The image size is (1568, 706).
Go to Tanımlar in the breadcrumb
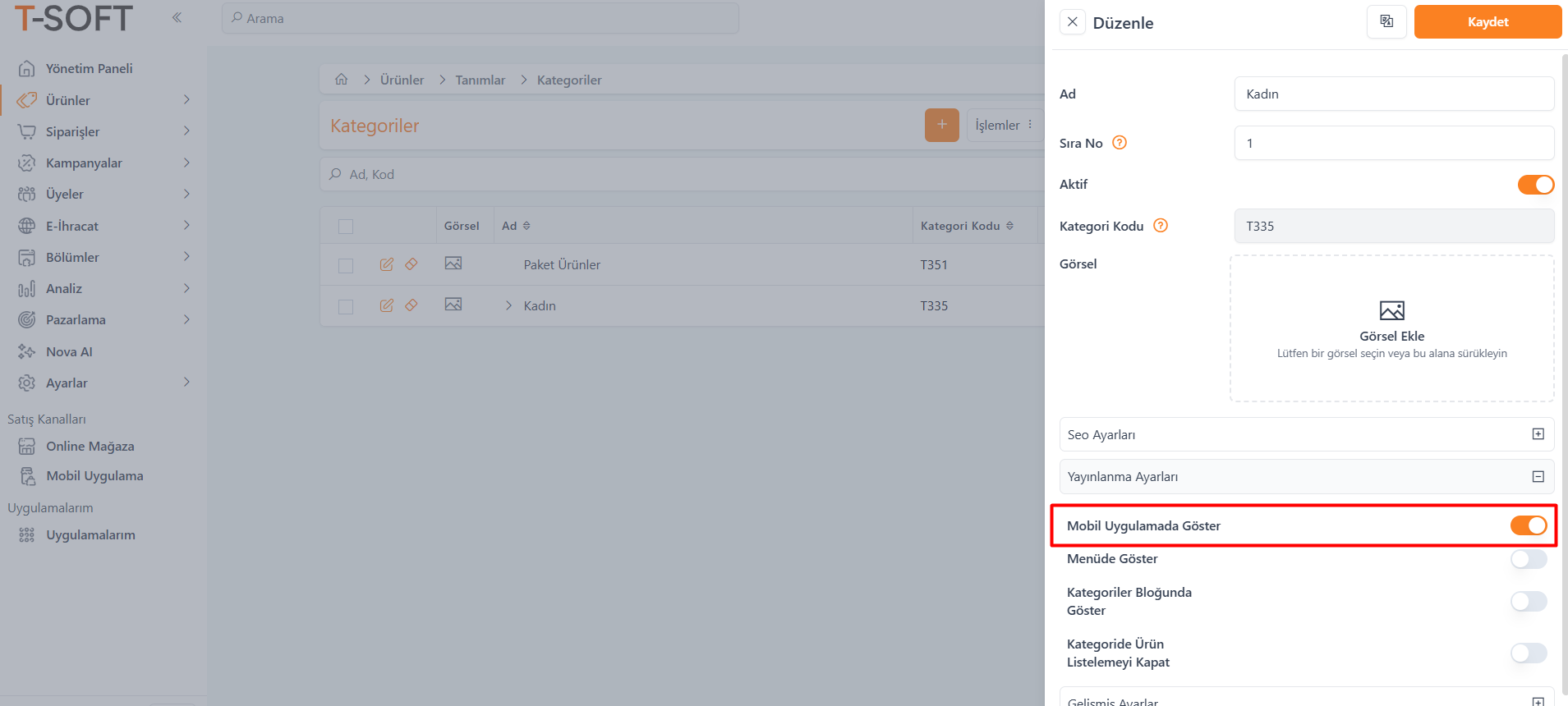coord(481,80)
